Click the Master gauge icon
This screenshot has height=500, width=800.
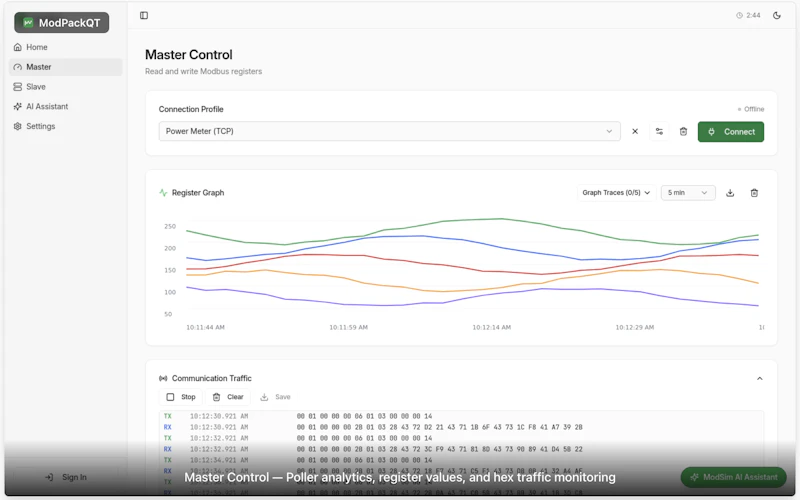click(x=17, y=67)
